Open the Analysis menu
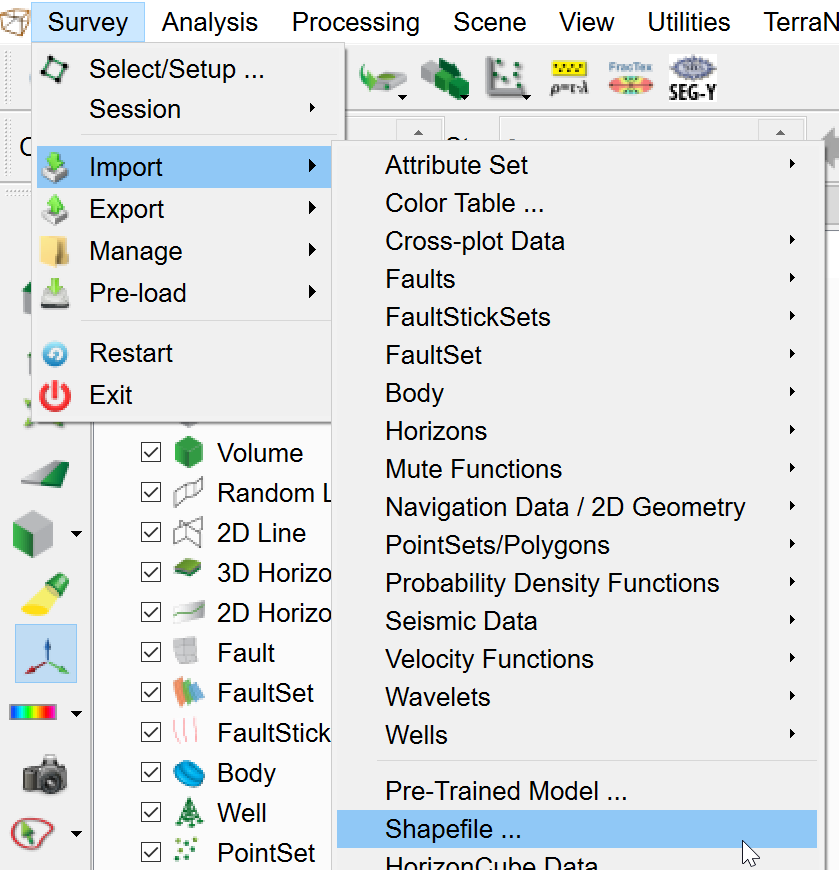 tap(209, 22)
